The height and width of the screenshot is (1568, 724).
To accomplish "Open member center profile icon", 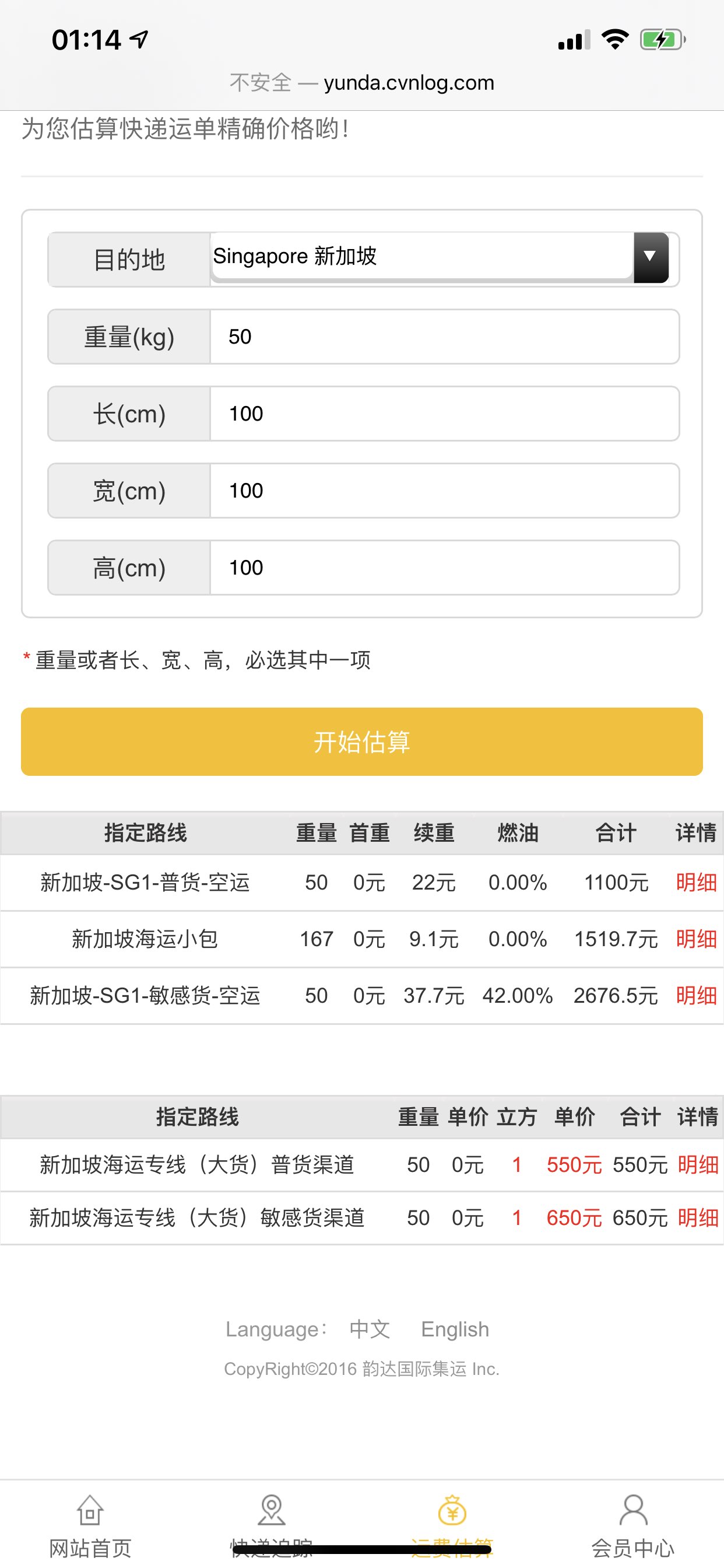I will (632, 1511).
